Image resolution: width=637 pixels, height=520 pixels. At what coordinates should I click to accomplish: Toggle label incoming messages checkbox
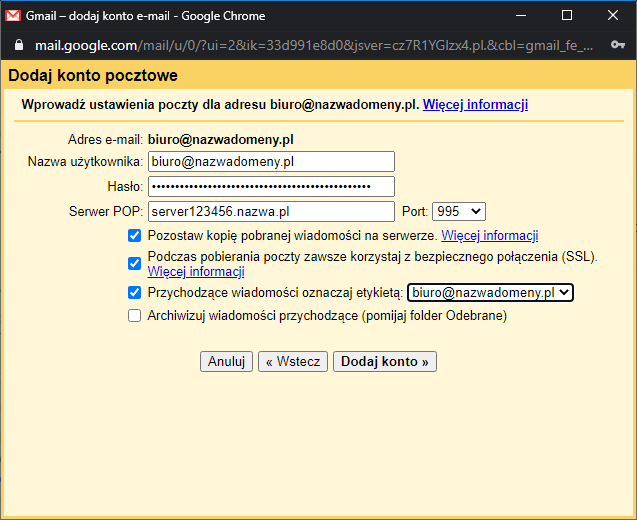[x=134, y=292]
